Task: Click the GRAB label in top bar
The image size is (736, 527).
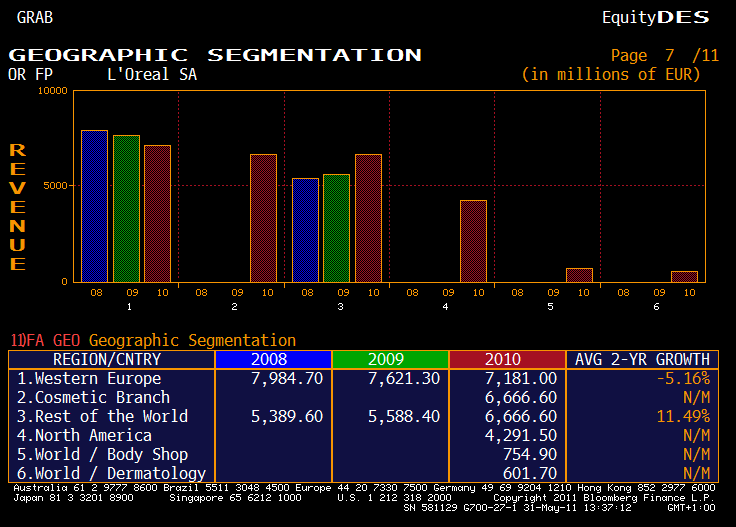Action: pyautogui.click(x=35, y=17)
